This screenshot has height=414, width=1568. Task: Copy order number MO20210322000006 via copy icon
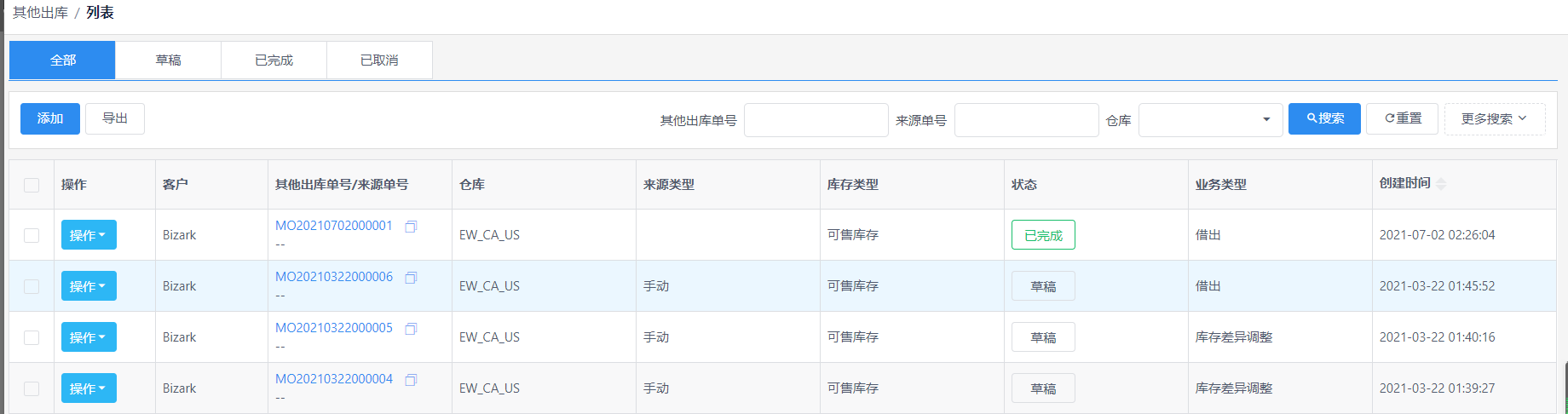411,278
